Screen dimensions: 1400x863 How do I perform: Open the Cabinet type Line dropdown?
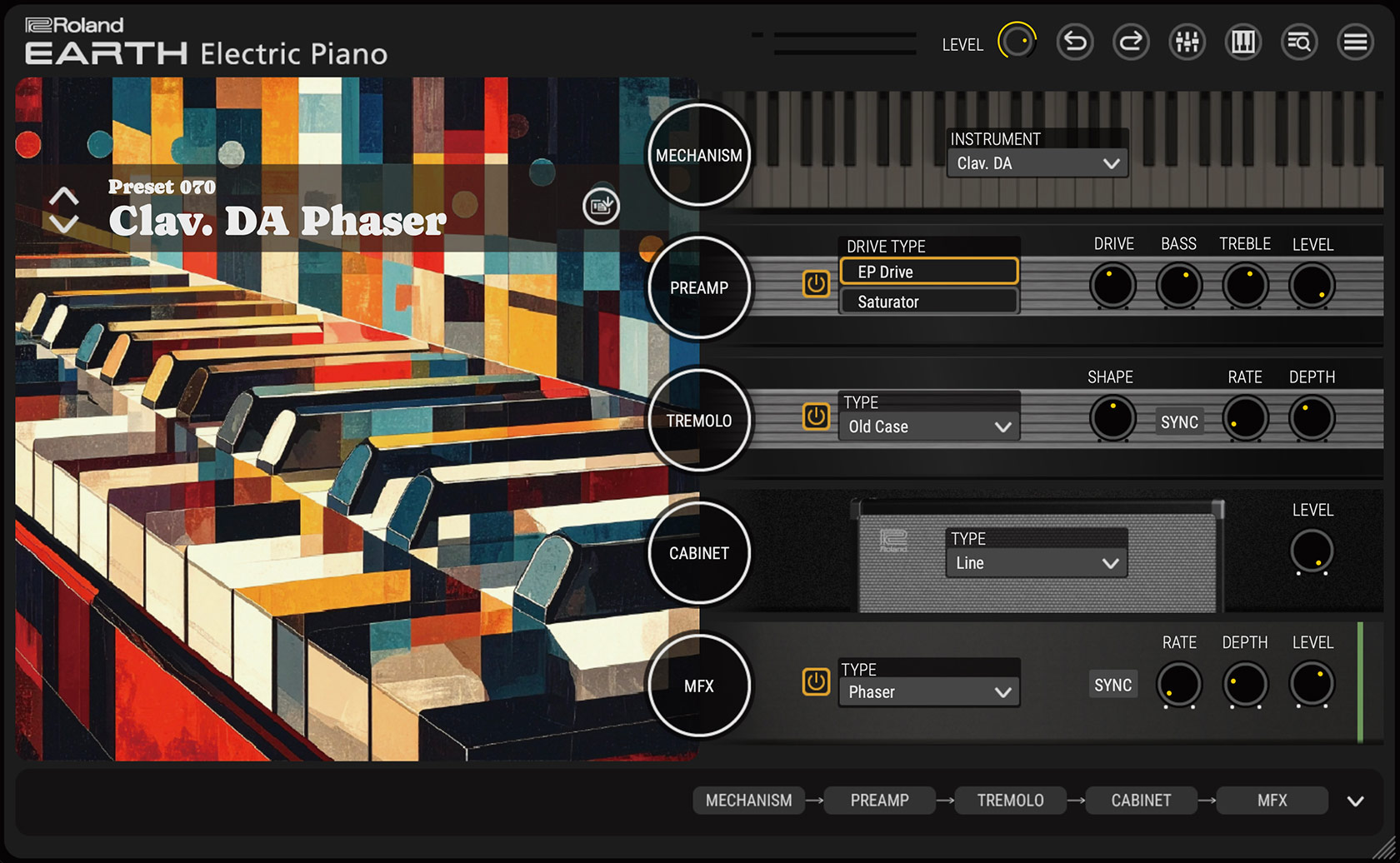click(1037, 563)
